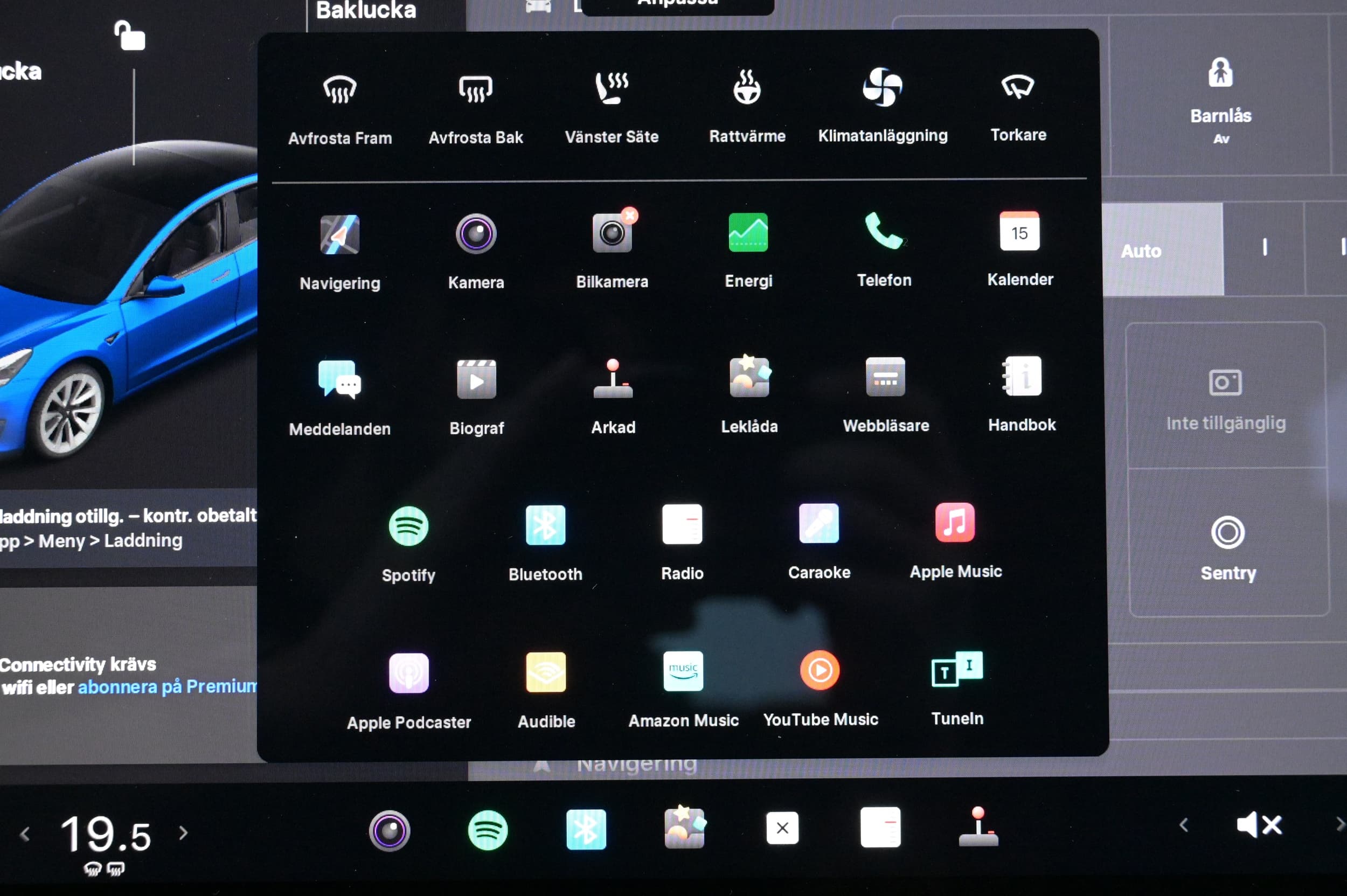Tap the 19.5 temperature display
1347x896 pixels.
[106, 836]
